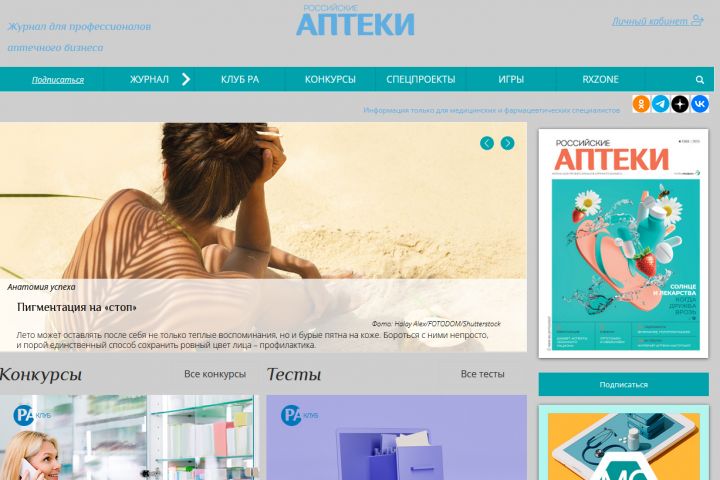Click the teal Подписаться button under magazine
This screenshot has width=720, height=480.
click(624, 384)
